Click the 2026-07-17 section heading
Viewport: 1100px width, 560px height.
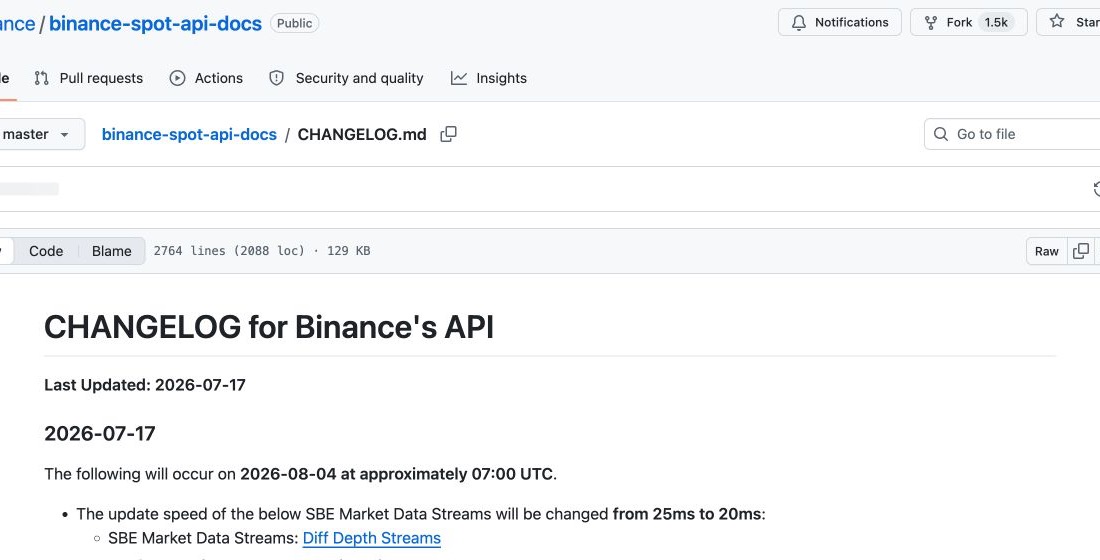coord(100,433)
